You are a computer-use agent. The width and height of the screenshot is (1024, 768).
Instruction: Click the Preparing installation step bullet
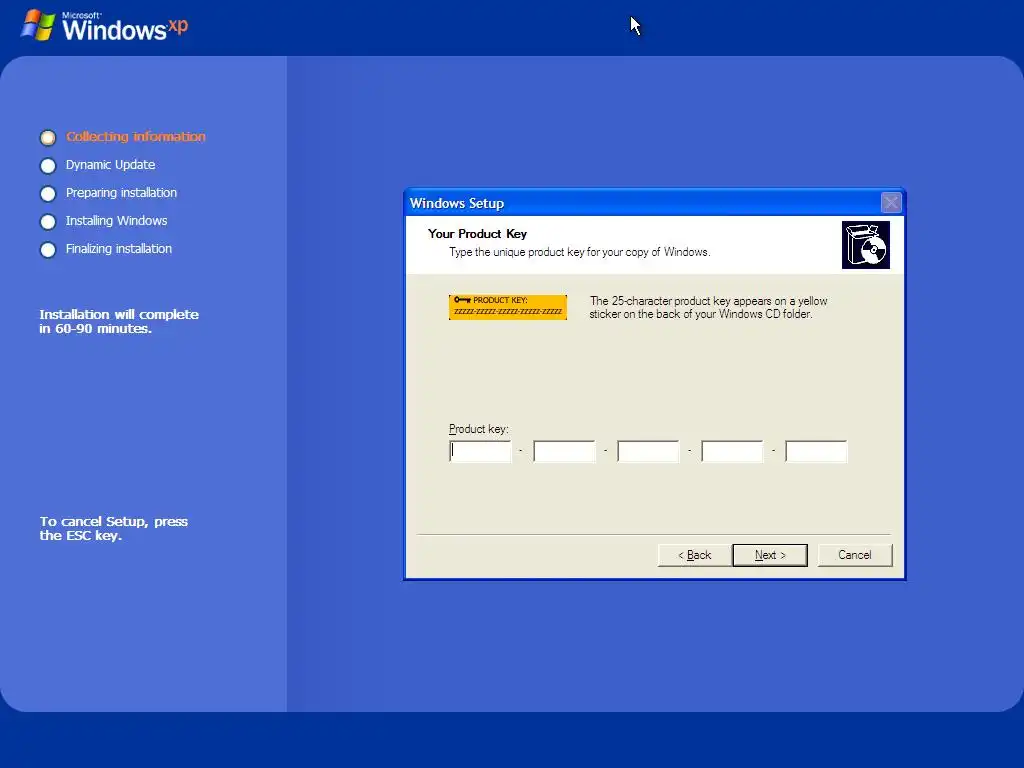pos(48,194)
